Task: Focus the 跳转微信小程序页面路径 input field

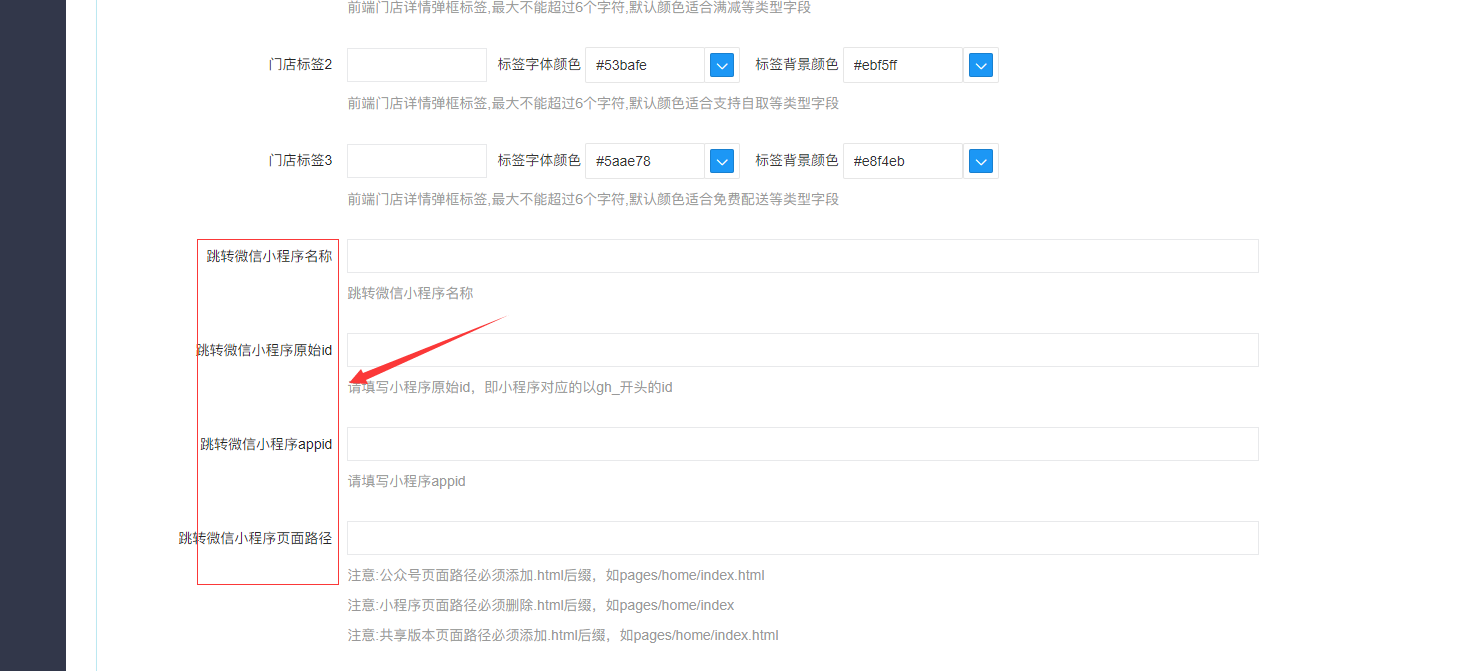Action: [802, 538]
